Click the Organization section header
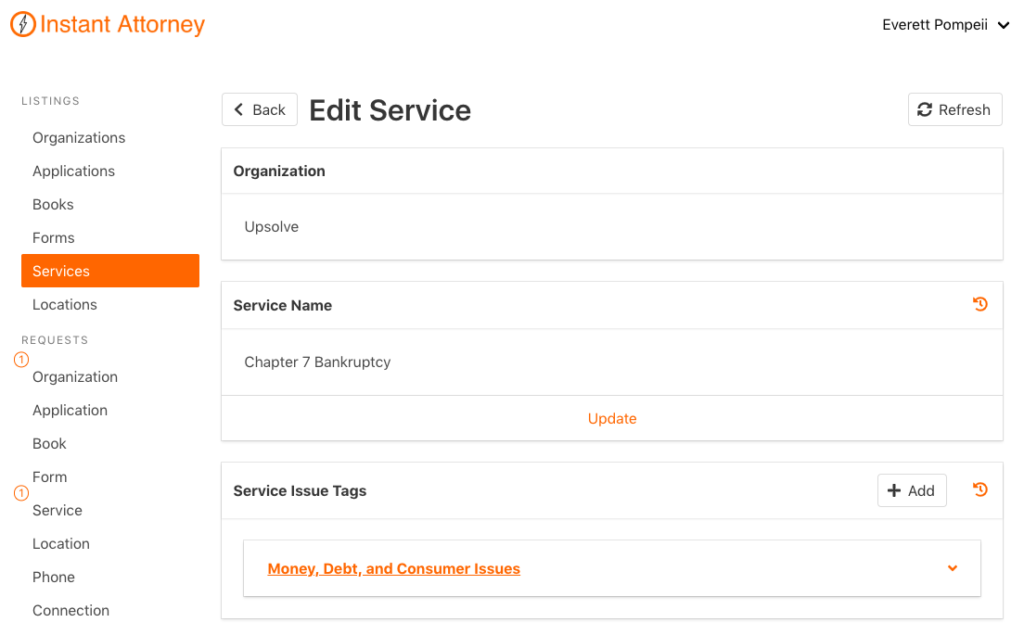1024x635 pixels. [279, 171]
